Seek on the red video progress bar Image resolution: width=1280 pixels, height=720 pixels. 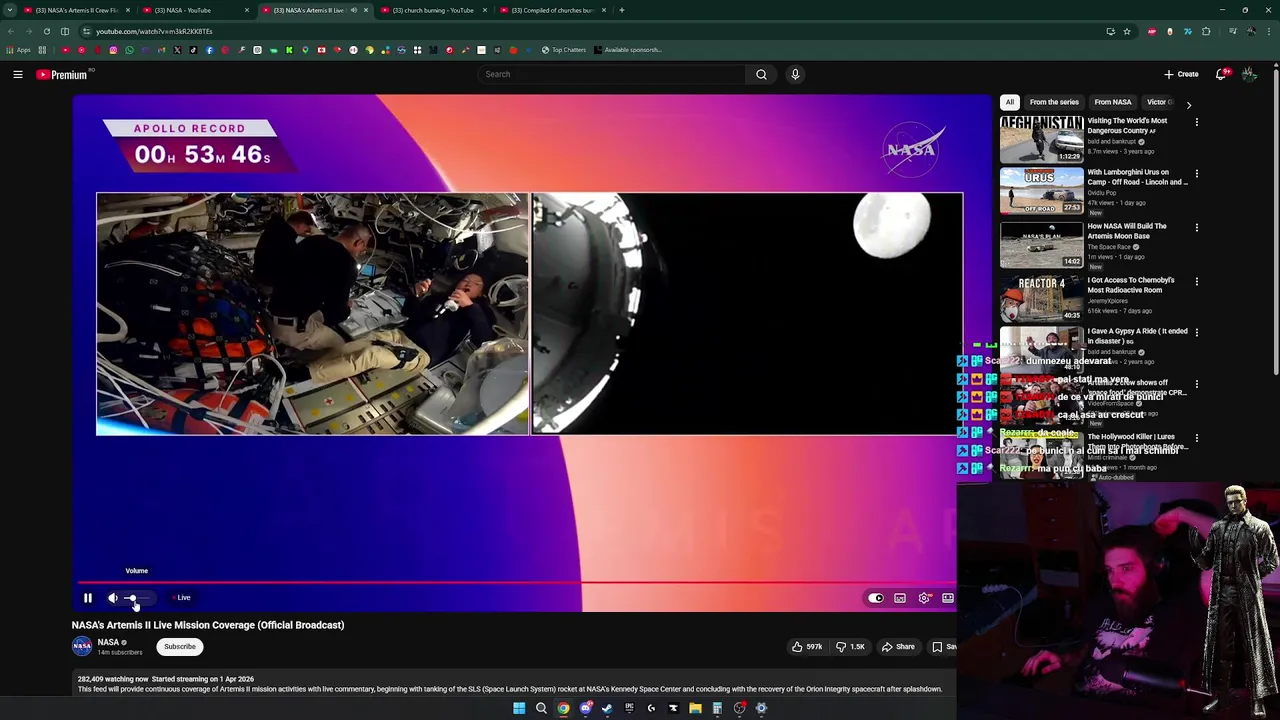point(517,580)
